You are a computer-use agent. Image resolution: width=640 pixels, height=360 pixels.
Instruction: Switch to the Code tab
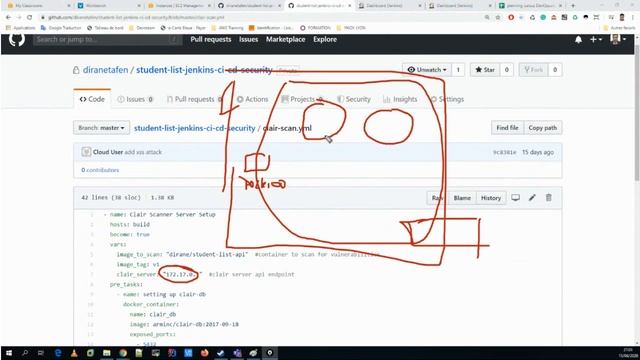(x=92, y=99)
